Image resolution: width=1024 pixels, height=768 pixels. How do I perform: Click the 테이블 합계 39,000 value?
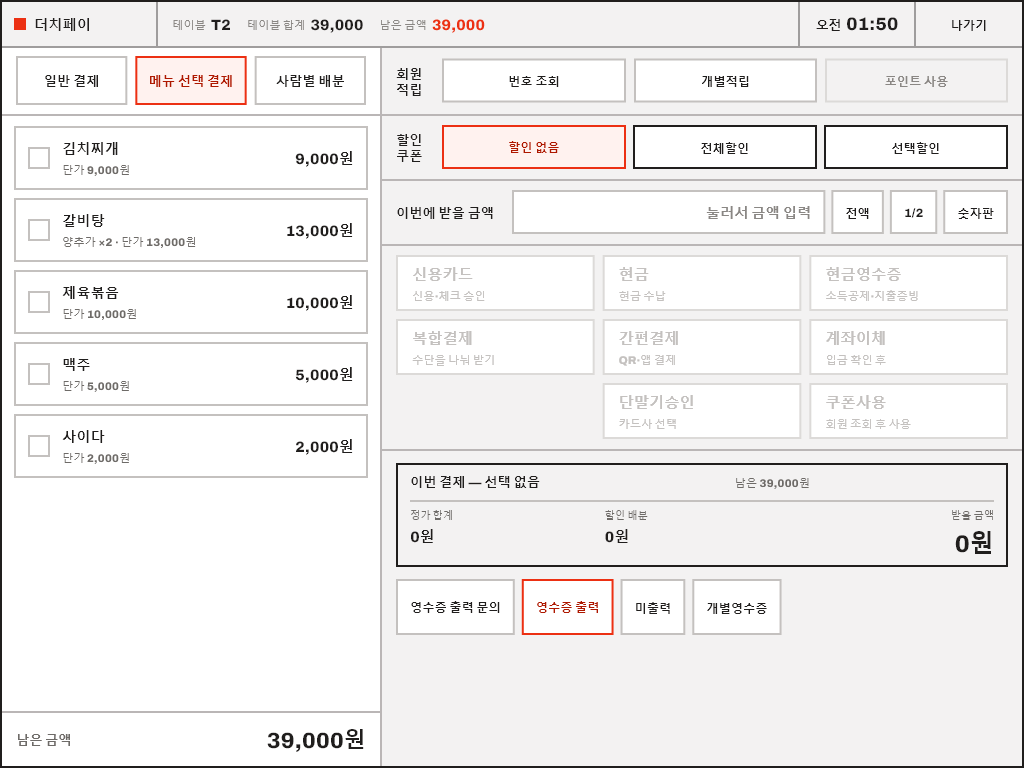336,25
